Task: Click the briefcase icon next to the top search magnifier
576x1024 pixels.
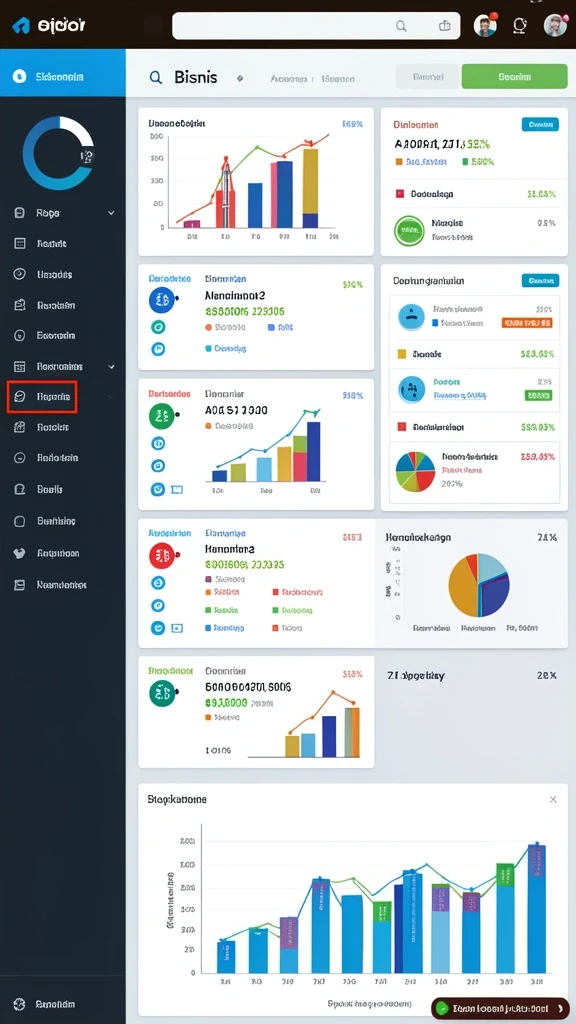Action: (445, 26)
